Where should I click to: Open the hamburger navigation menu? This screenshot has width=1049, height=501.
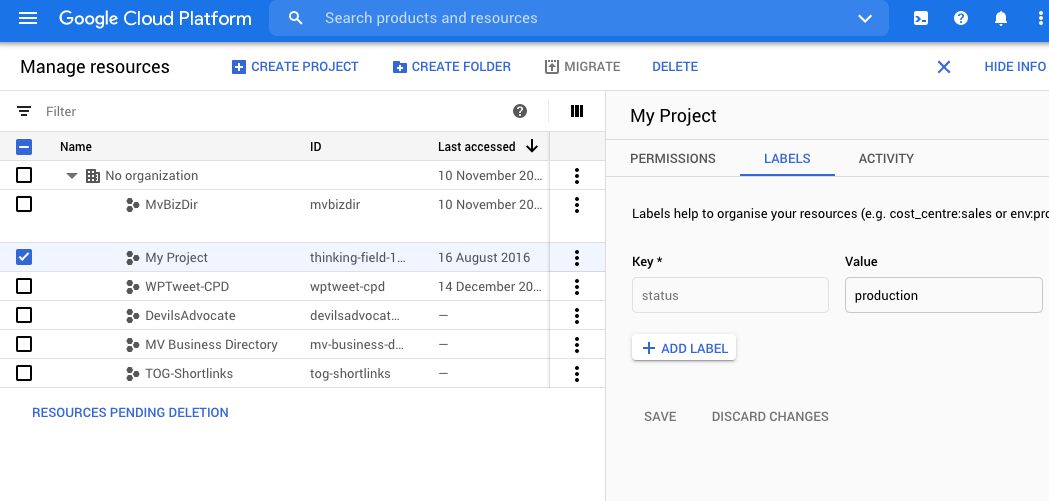pos(28,18)
